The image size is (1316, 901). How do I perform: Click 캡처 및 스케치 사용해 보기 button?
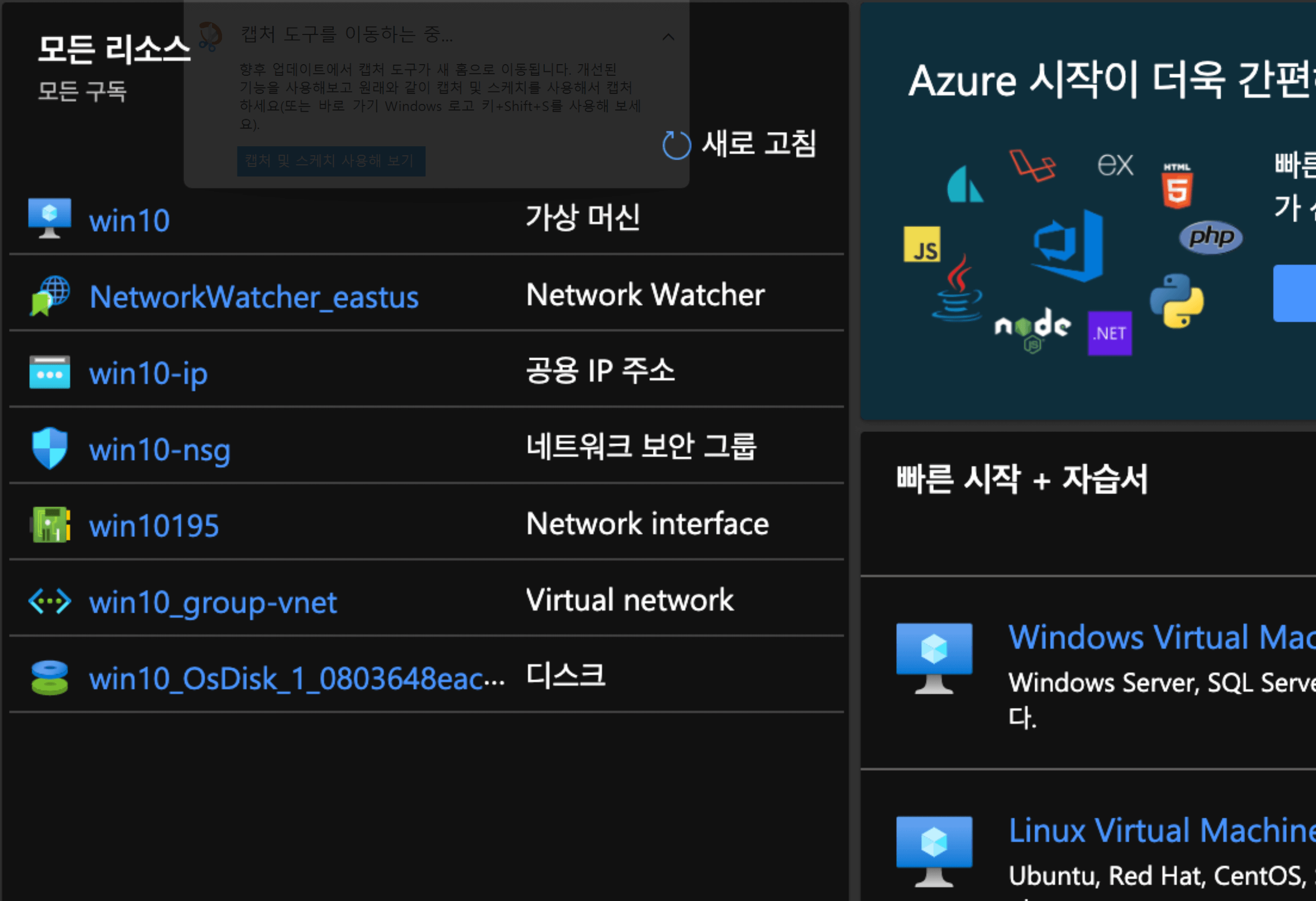[x=331, y=162]
